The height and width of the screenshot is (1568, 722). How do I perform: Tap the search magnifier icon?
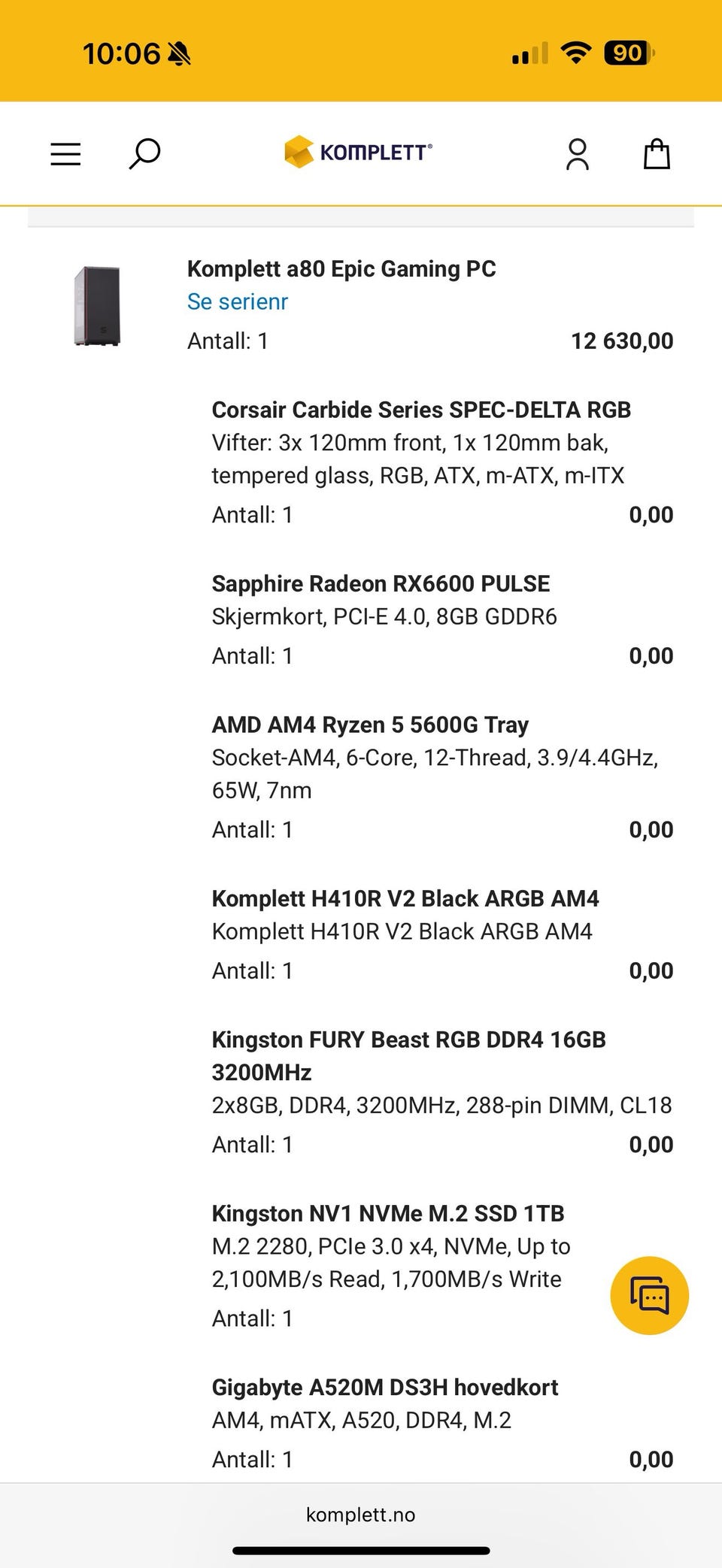[144, 154]
